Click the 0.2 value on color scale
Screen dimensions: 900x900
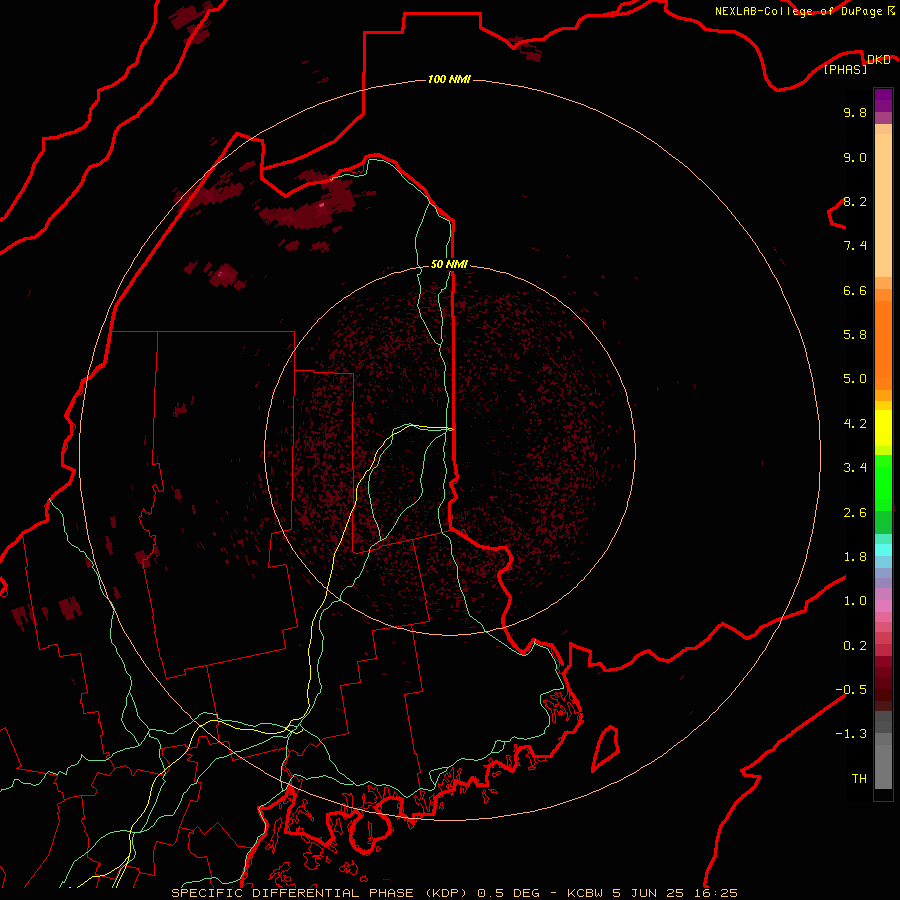click(x=855, y=646)
